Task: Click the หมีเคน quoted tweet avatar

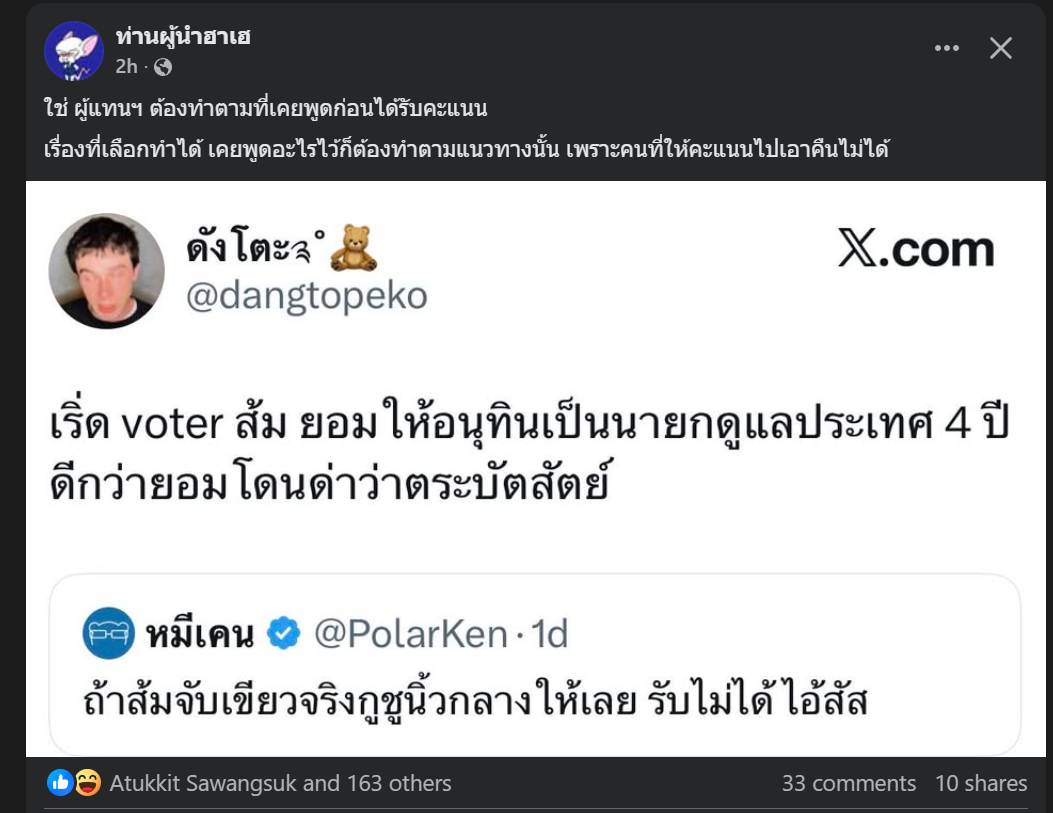Action: coord(108,633)
